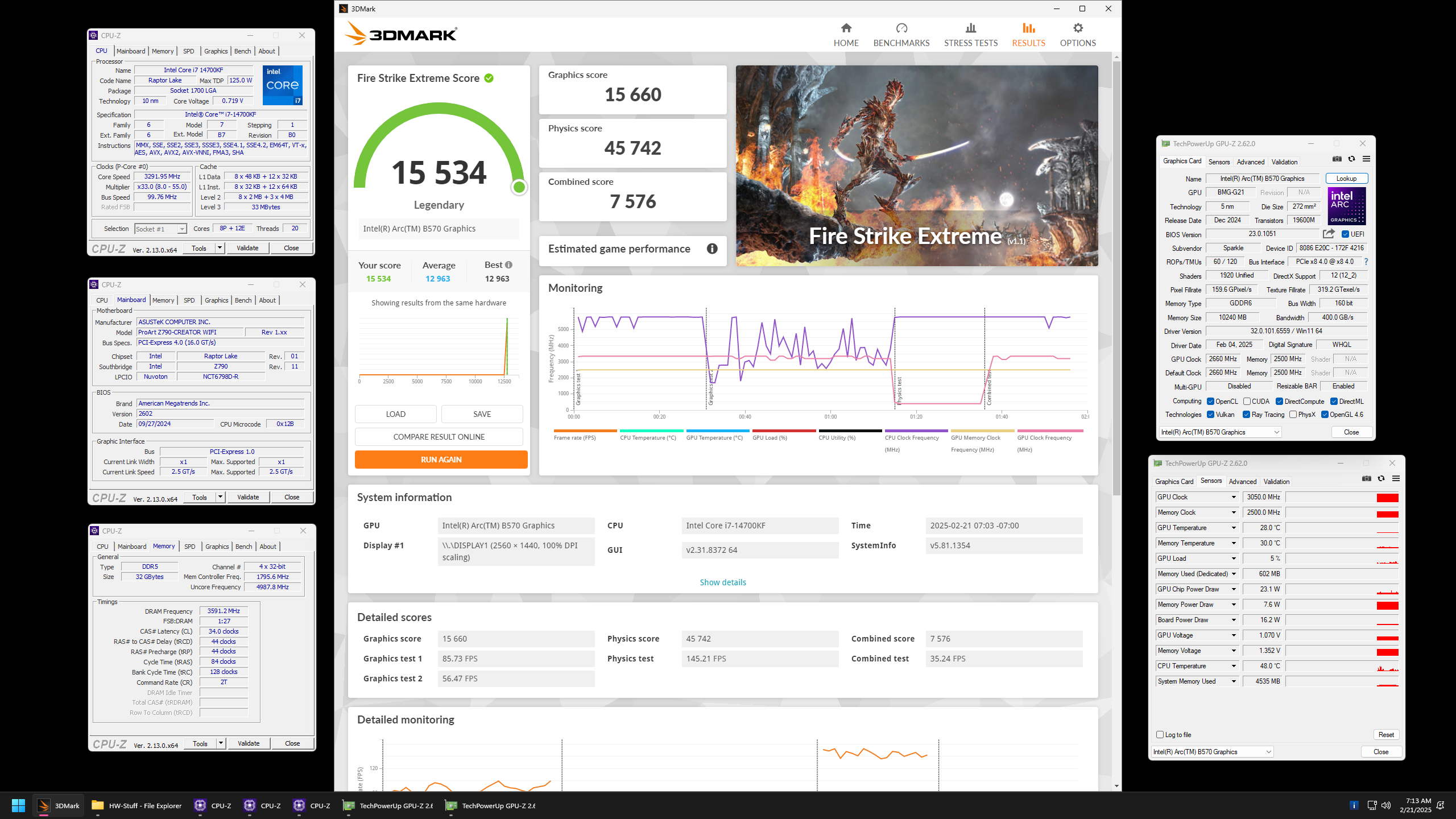Toggle the CUDA checkbox
The width and height of the screenshot is (1456, 819).
pyautogui.click(x=1247, y=401)
